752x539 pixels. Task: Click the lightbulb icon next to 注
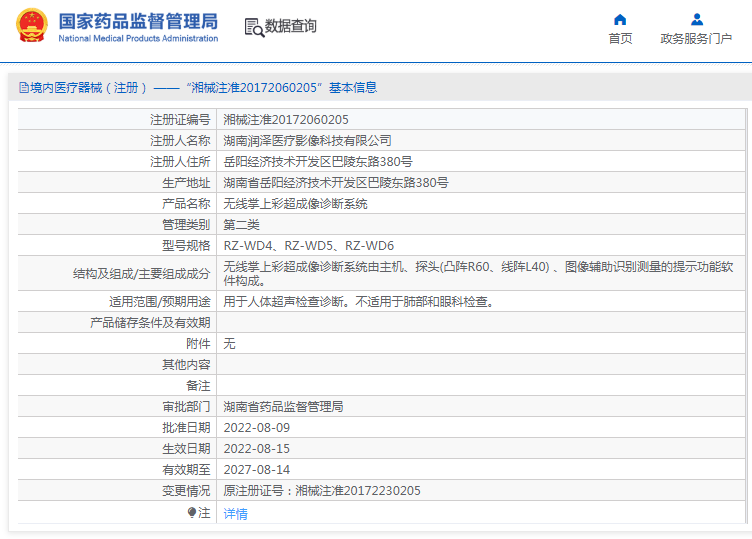click(x=192, y=513)
